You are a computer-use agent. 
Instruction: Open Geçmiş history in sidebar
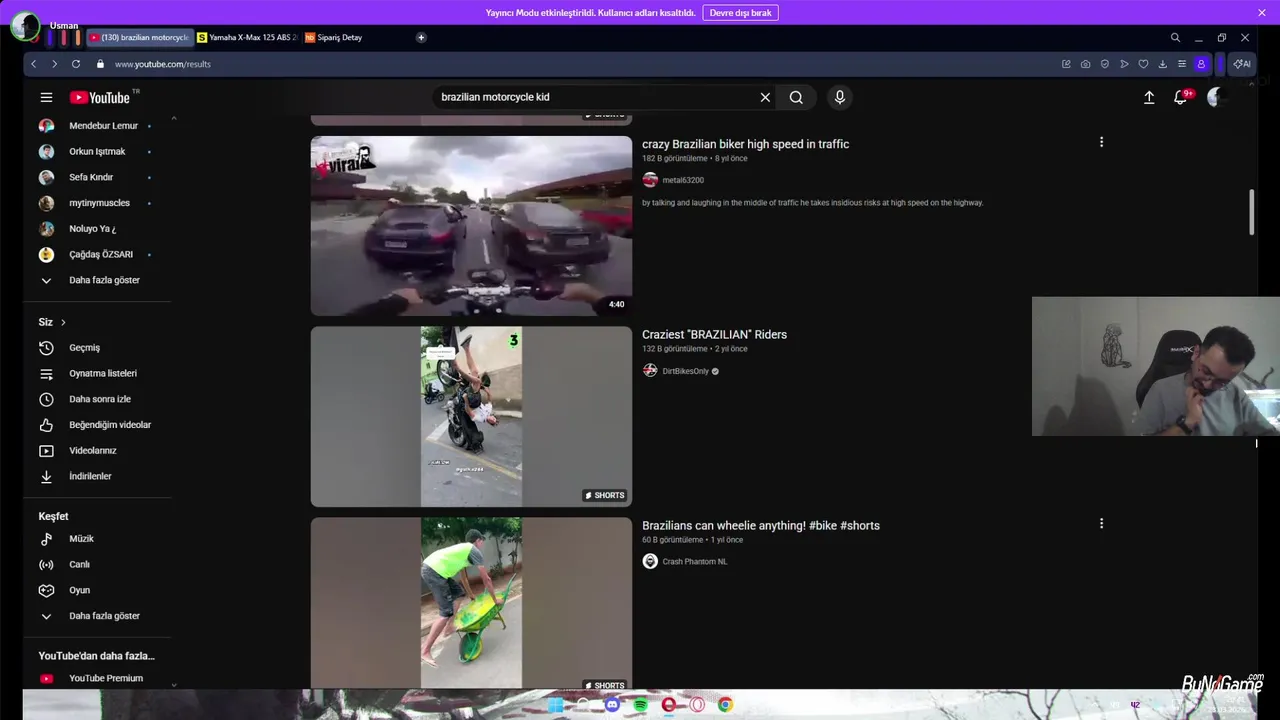(84, 348)
